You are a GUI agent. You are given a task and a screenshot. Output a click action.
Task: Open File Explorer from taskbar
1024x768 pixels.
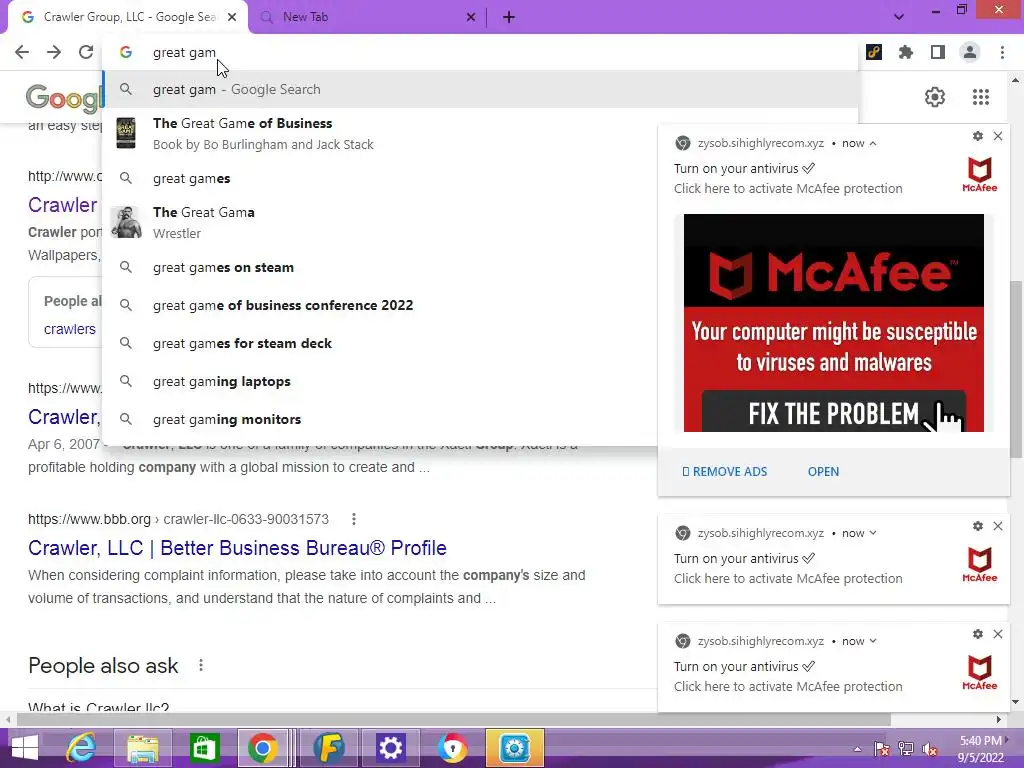(142, 748)
